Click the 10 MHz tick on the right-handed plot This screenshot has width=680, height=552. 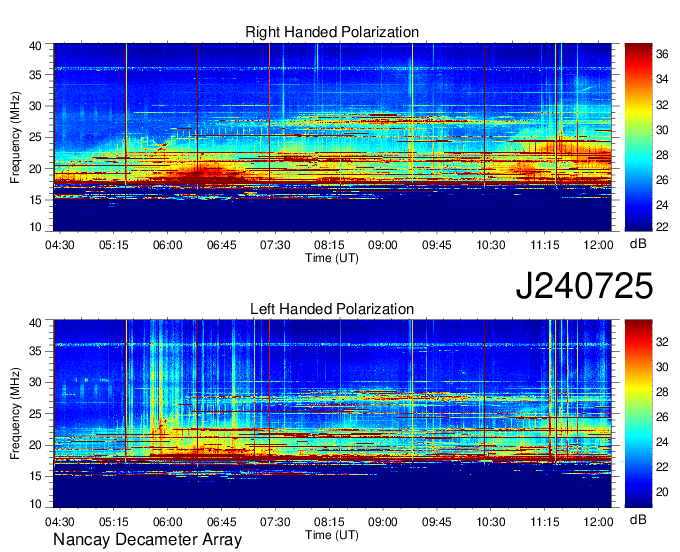[x=36, y=227]
